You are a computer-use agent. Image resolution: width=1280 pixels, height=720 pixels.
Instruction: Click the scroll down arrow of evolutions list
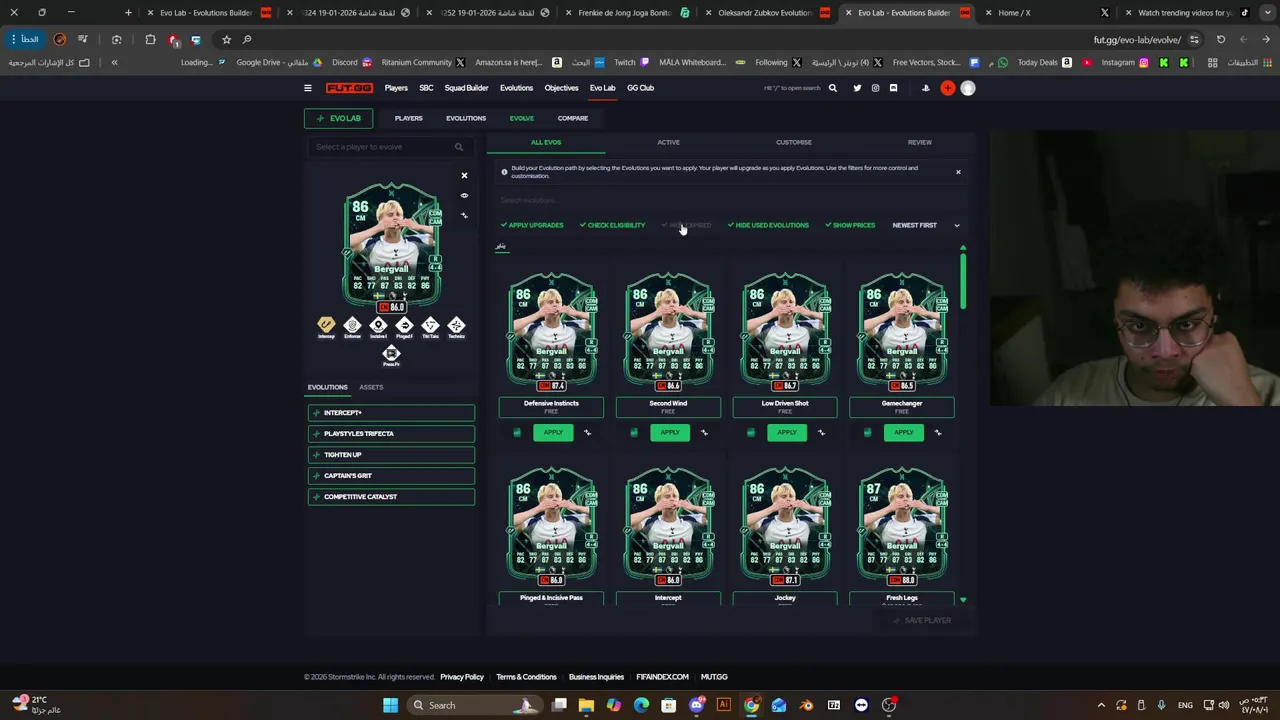963,600
